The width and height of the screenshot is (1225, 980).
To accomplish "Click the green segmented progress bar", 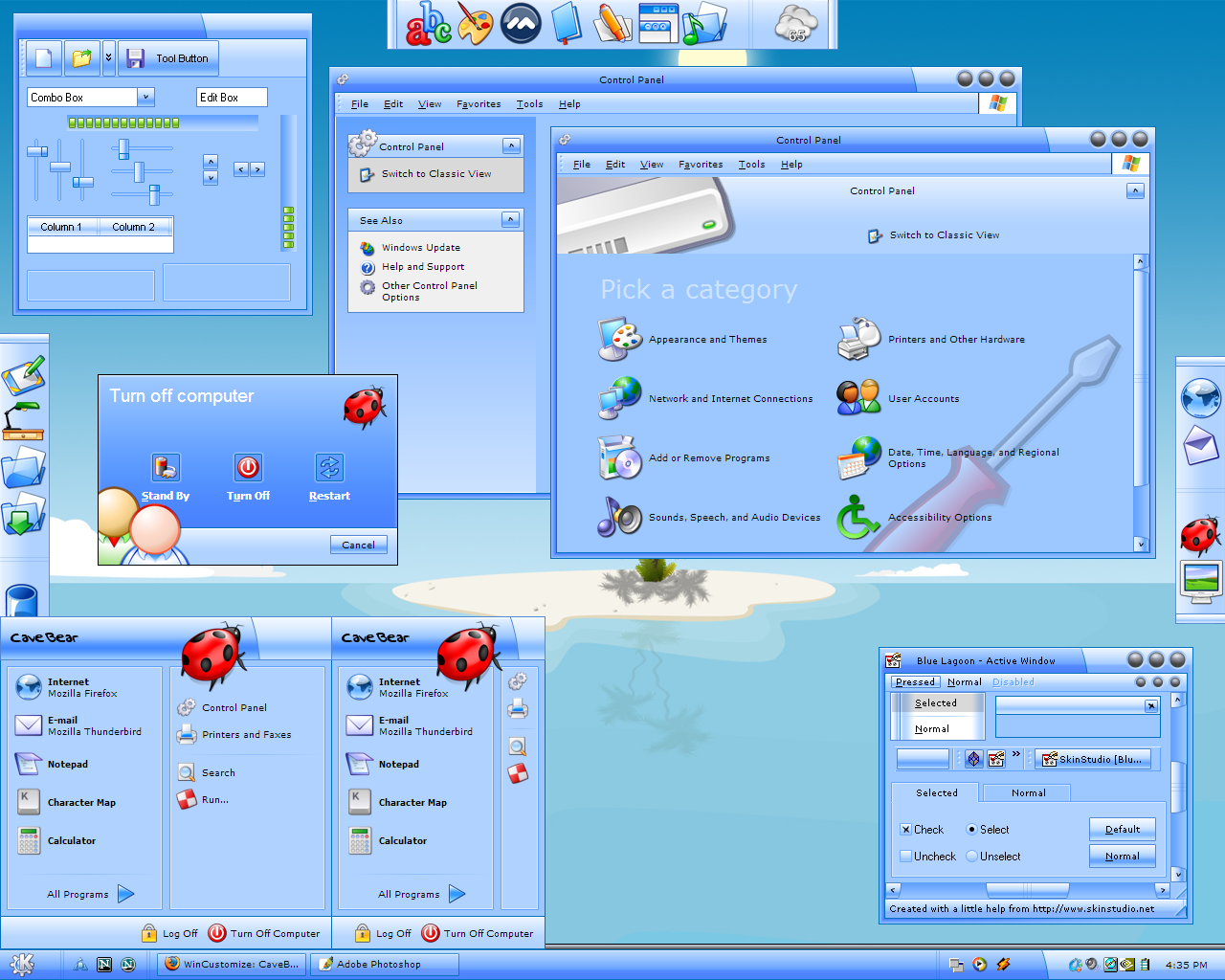I will click(x=124, y=122).
